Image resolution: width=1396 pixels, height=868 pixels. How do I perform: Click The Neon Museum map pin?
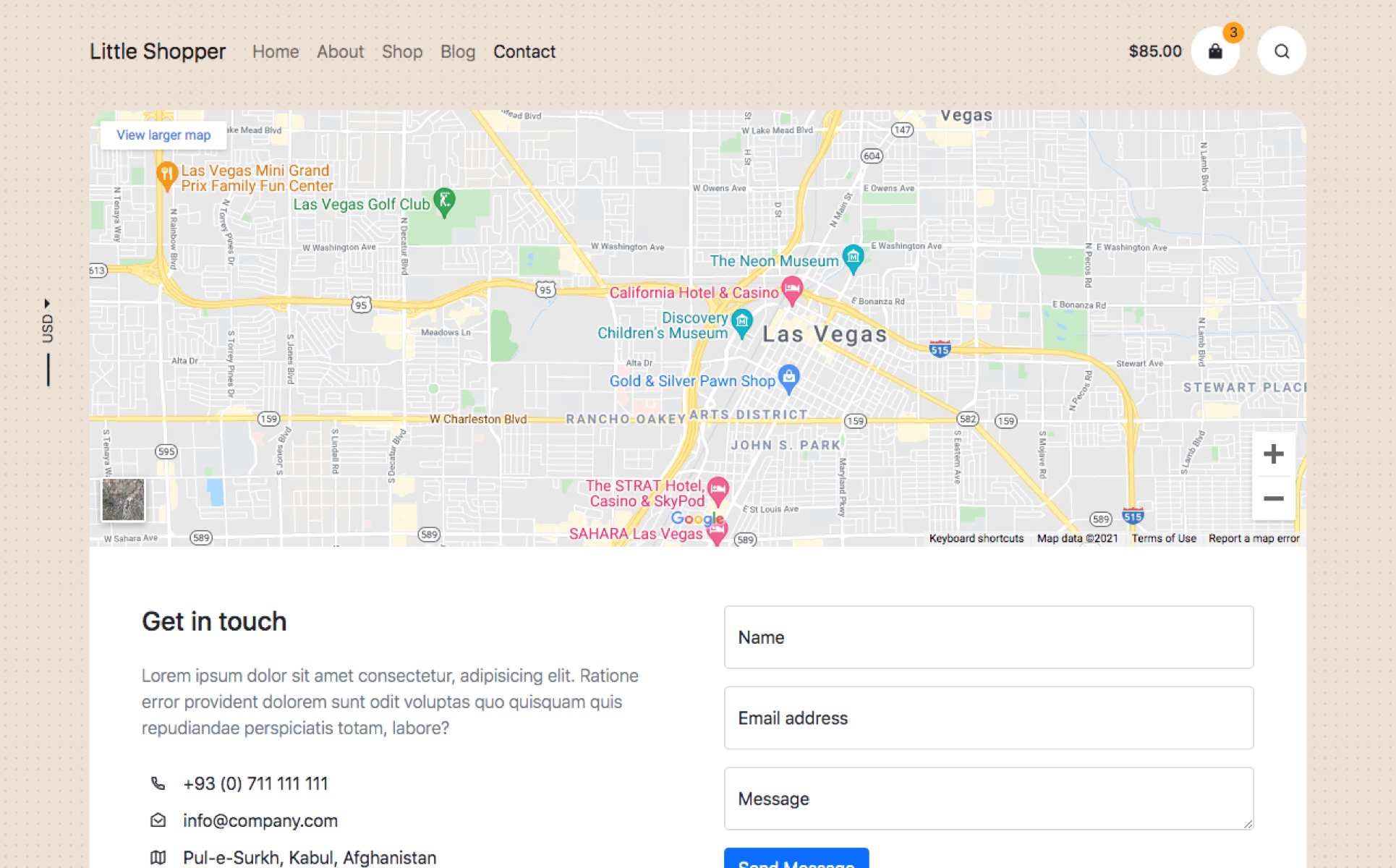(853, 257)
